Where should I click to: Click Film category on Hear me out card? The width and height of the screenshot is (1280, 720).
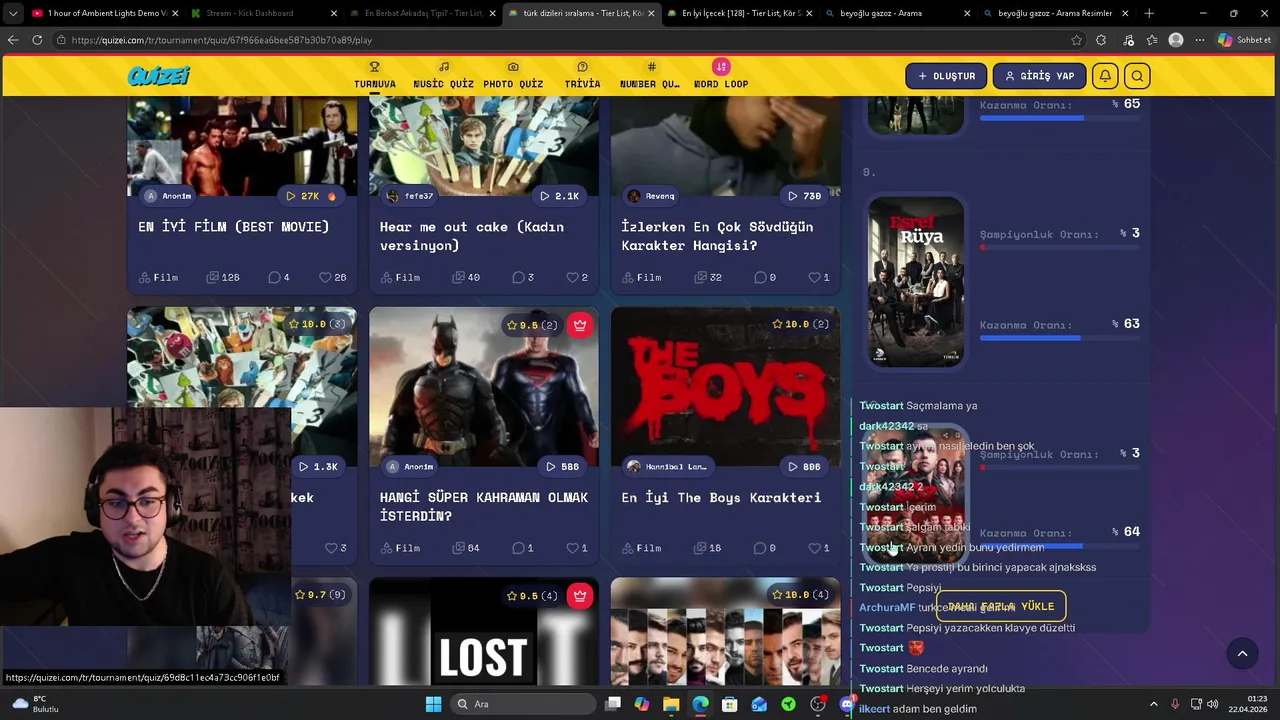click(400, 277)
